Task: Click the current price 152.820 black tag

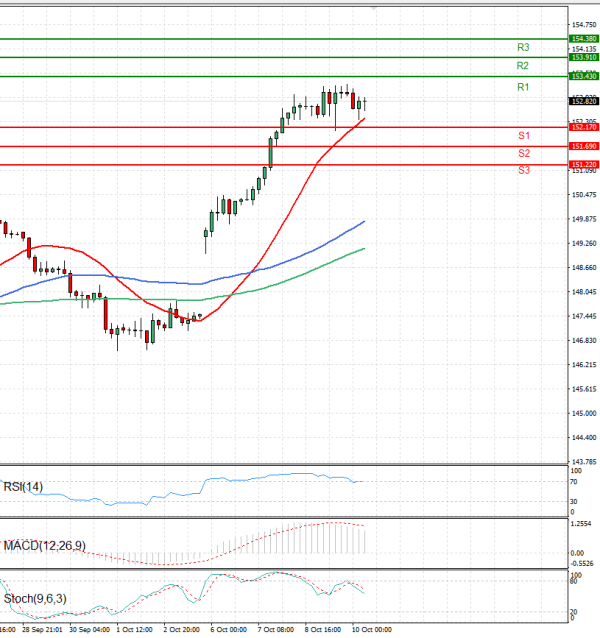Action: click(583, 101)
